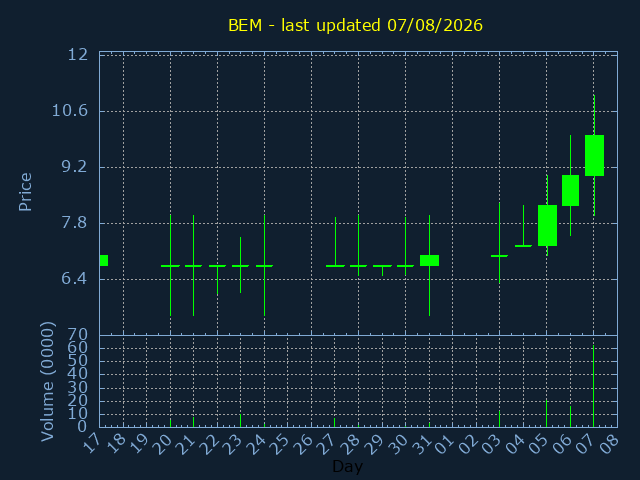Viewport: 640px width, 480px height.
Task: Click the large green candlestick on day 07
Action: [594, 156]
